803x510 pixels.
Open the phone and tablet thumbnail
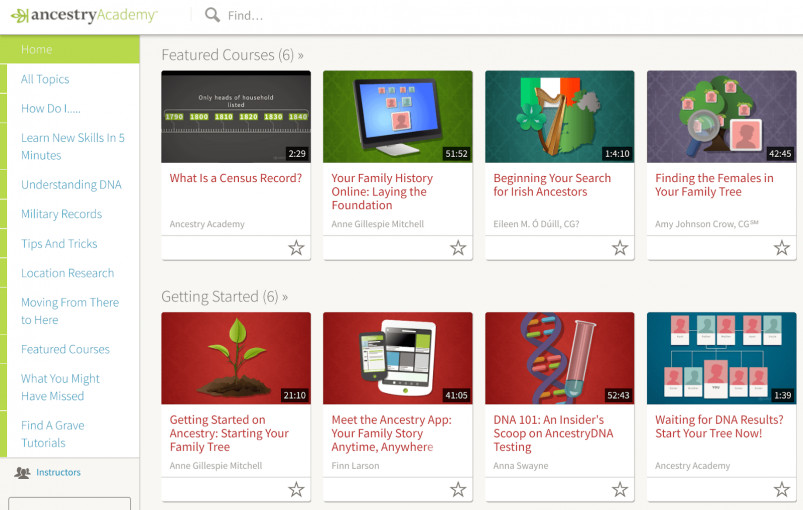coord(397,358)
